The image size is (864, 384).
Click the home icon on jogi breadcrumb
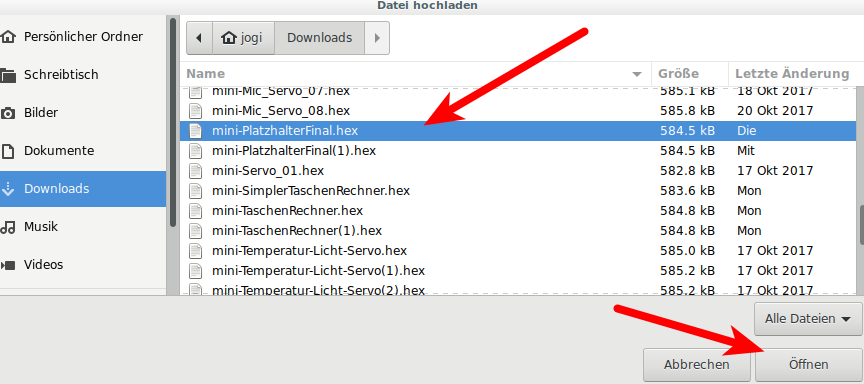[x=228, y=37]
